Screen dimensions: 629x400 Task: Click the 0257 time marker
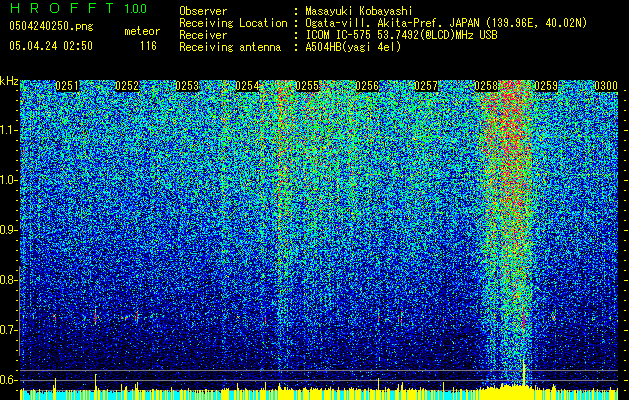pyautogui.click(x=426, y=86)
